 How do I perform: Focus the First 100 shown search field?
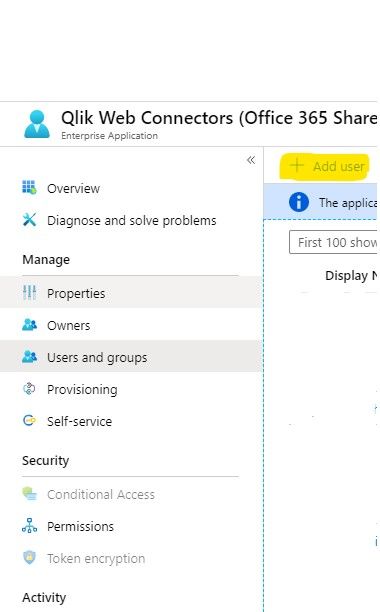(x=334, y=242)
